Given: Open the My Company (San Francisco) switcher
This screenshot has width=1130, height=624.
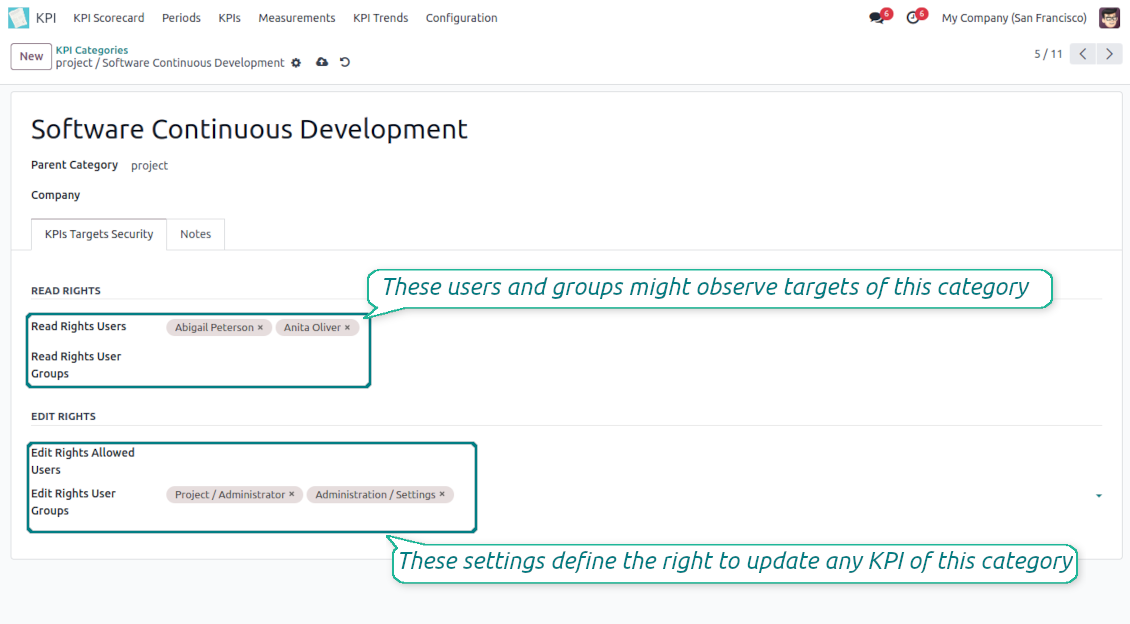Looking at the screenshot, I should pos(1014,18).
